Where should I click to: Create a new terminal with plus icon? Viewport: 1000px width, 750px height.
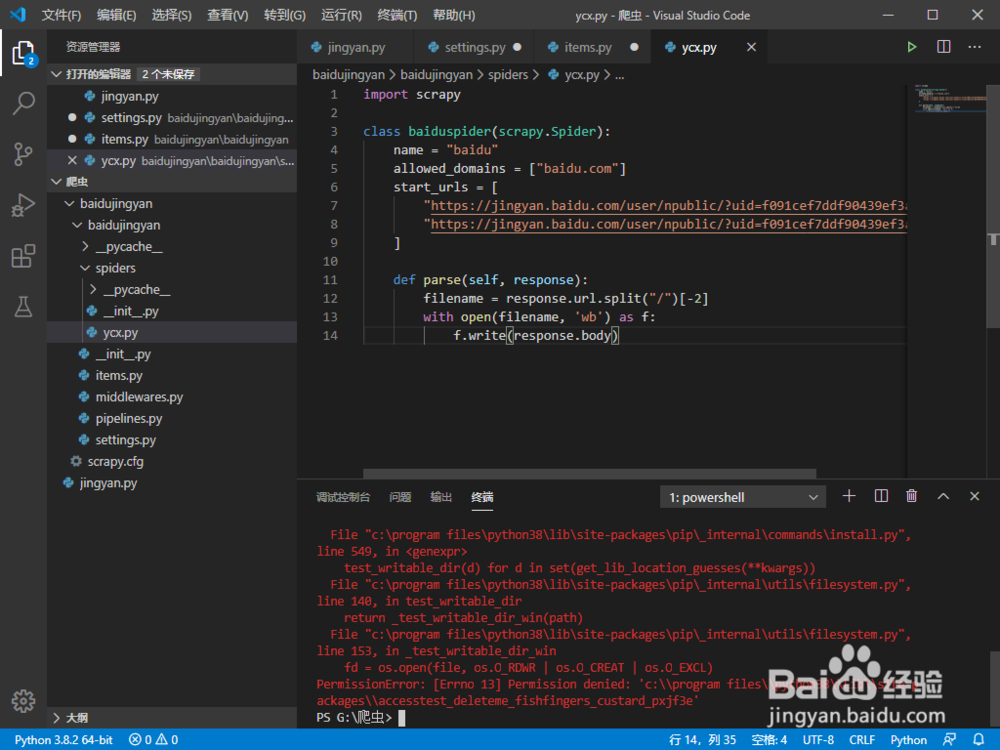tap(849, 496)
